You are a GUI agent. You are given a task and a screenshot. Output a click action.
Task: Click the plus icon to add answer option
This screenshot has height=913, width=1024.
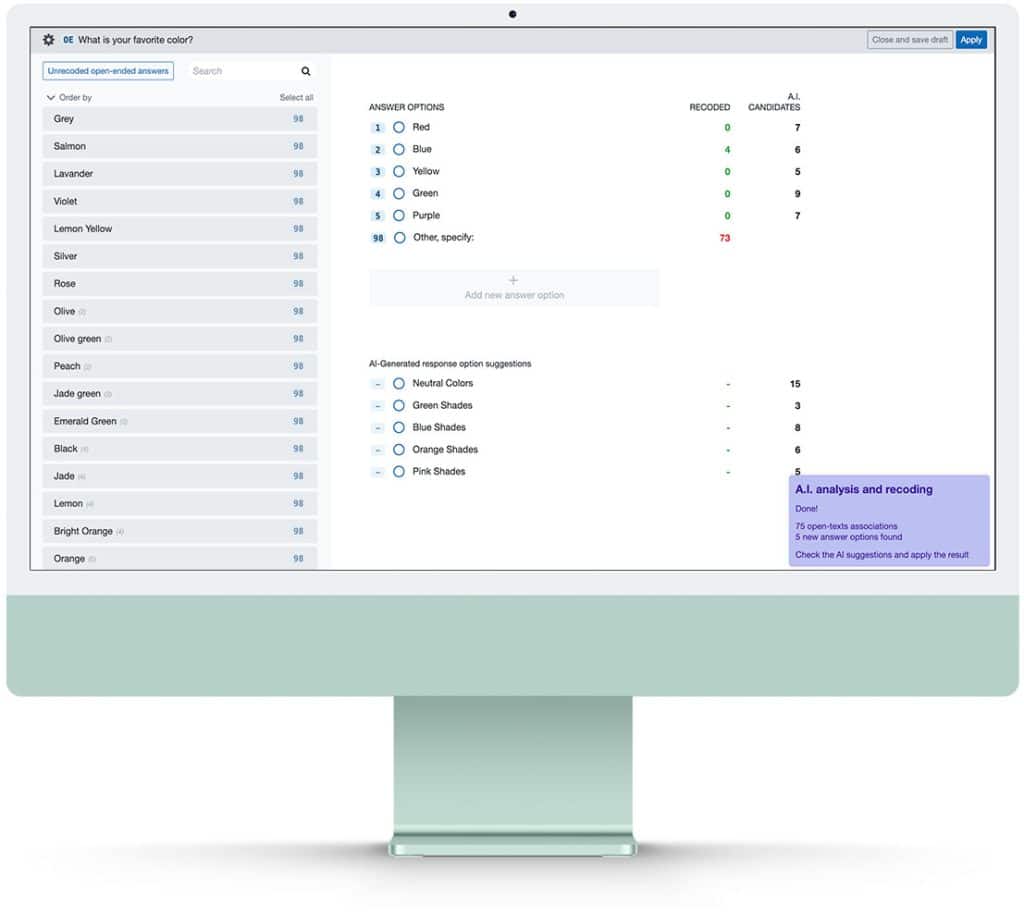(x=514, y=281)
